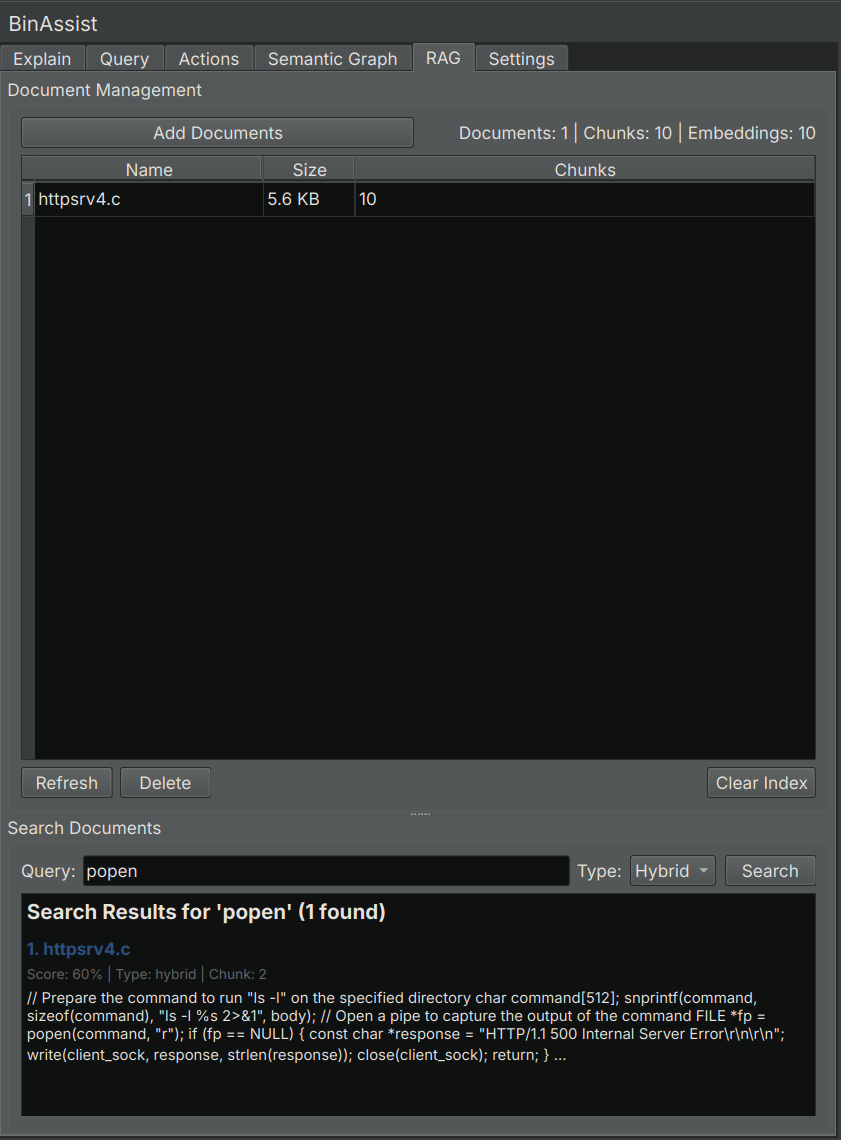Click the splitter handle between panels
The height and width of the screenshot is (1140, 841).
420,811
